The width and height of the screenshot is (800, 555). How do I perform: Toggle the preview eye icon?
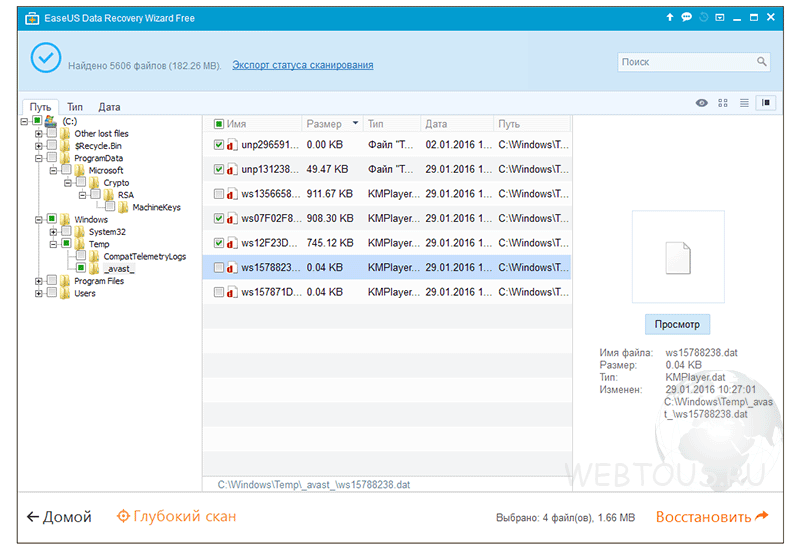[702, 103]
